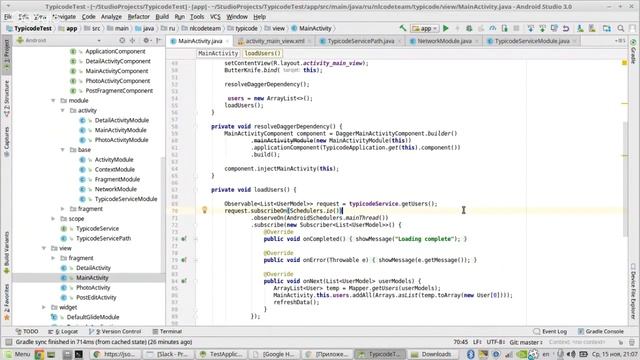Click the editor vertical scrollbar
The height and width of the screenshot is (360, 640).
tap(624, 179)
